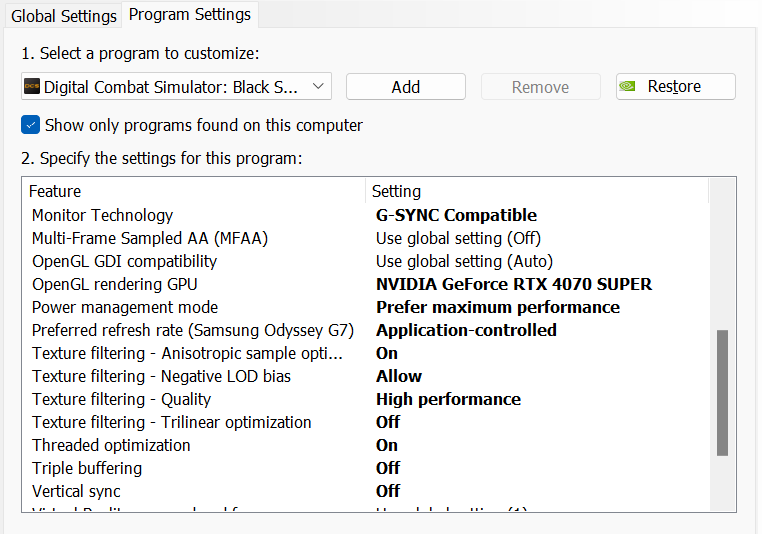Select Vertical sync feature
The width and height of the screenshot is (762, 534).
click(76, 491)
